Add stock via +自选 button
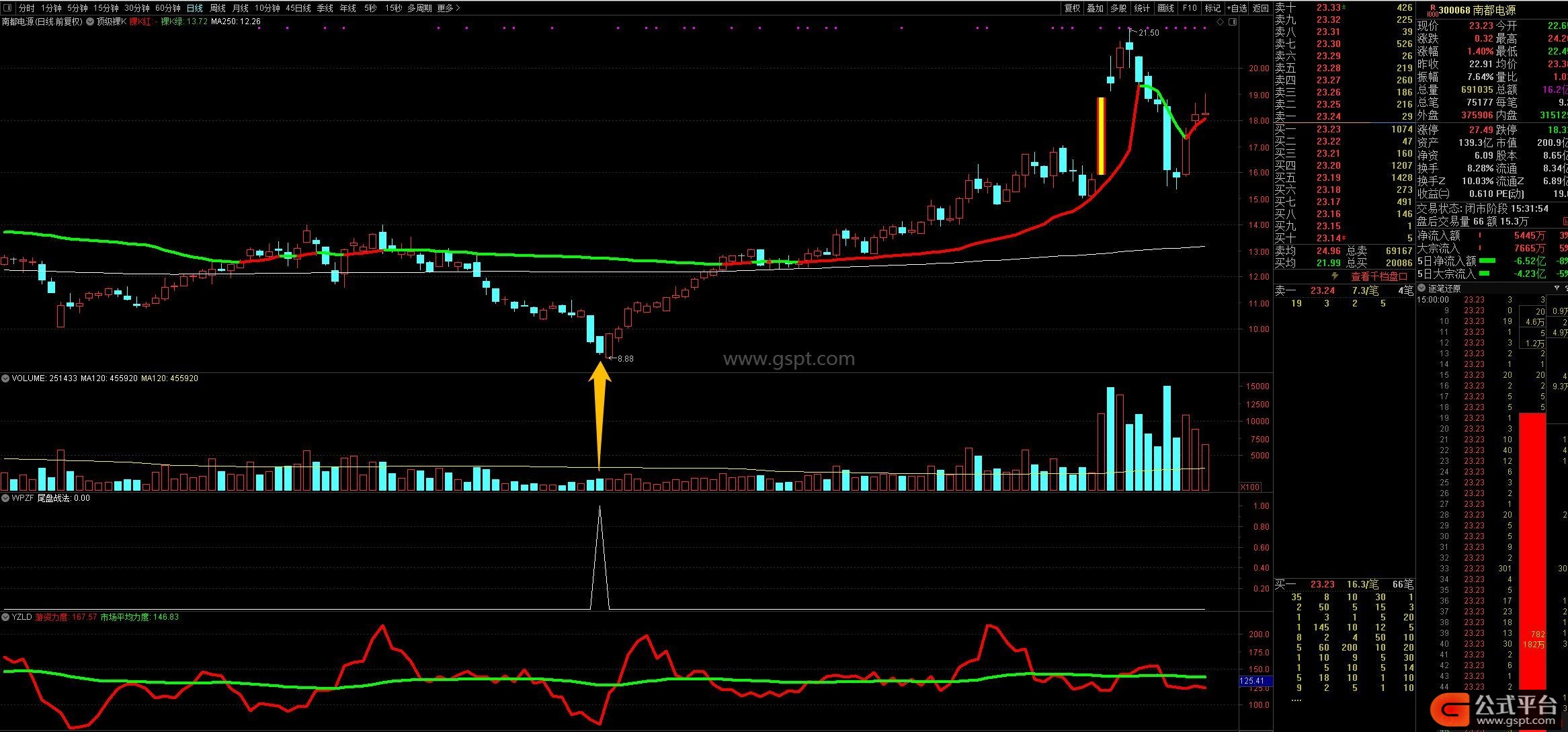Image resolution: width=1568 pixels, height=732 pixels. click(1237, 8)
